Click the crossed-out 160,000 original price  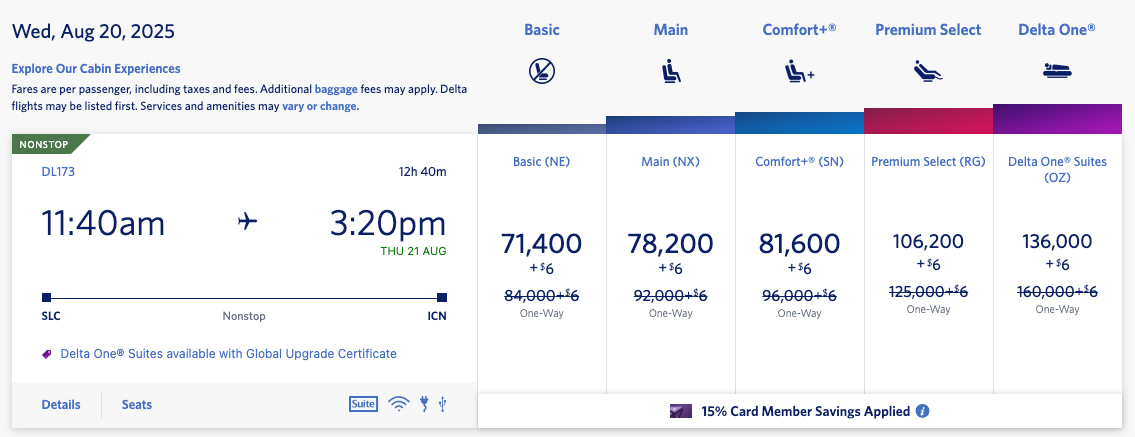1057,291
